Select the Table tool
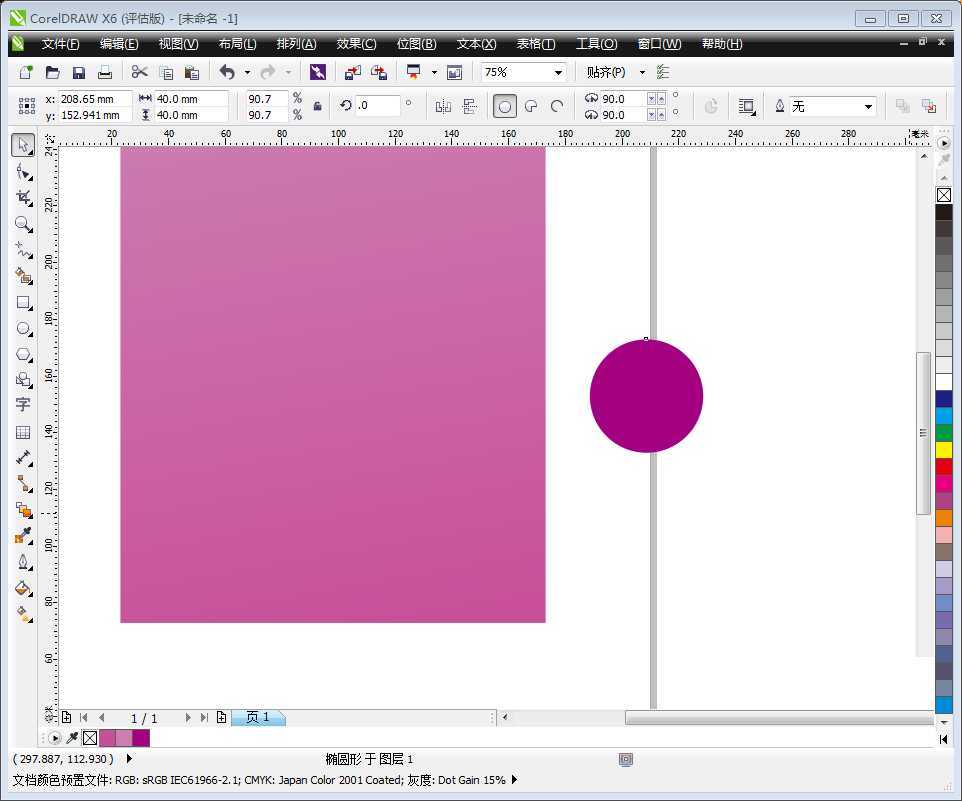This screenshot has height=801, width=962. click(x=24, y=432)
